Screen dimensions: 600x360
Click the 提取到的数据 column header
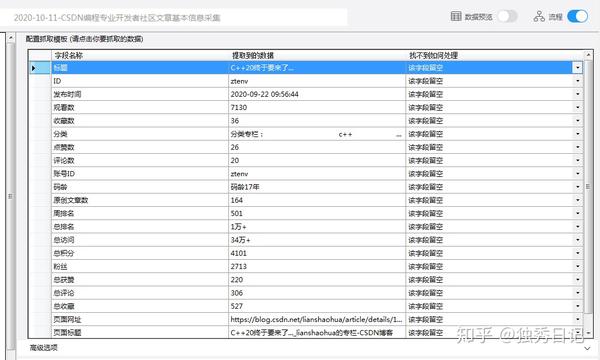pos(317,55)
